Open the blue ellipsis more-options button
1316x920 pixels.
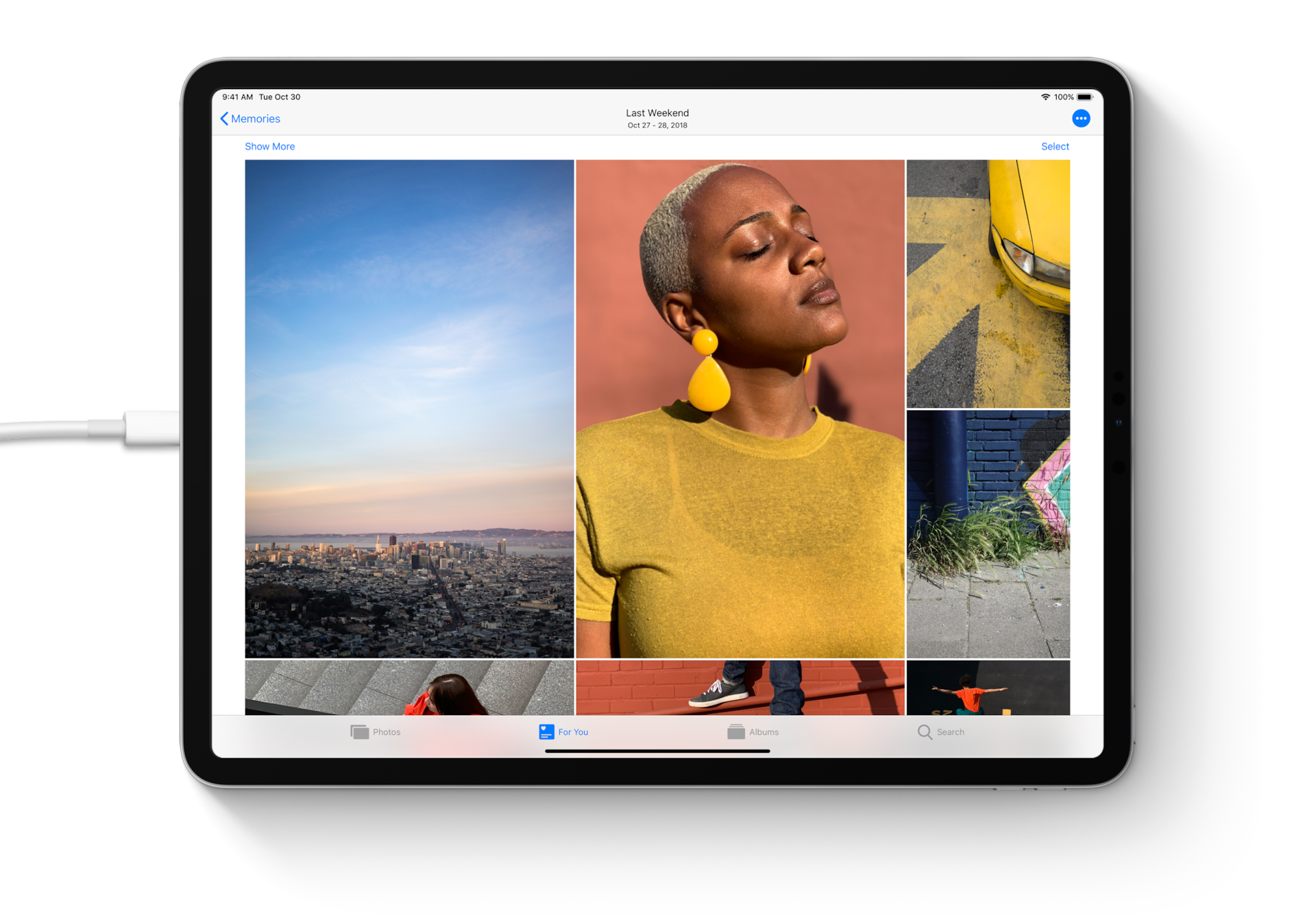pyautogui.click(x=1081, y=119)
